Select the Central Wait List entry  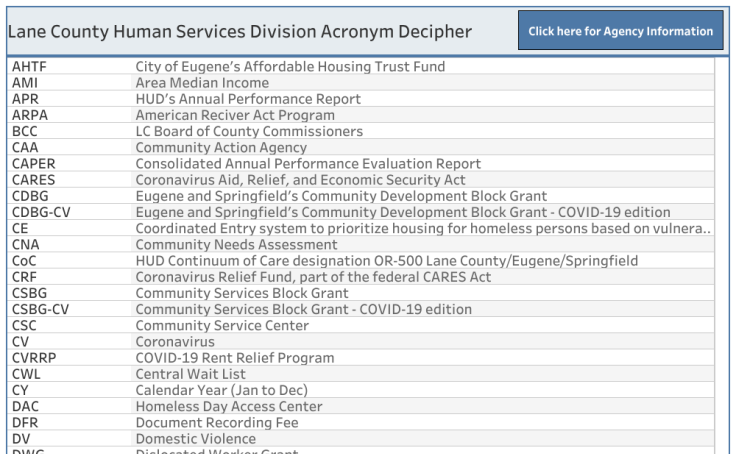191,373
